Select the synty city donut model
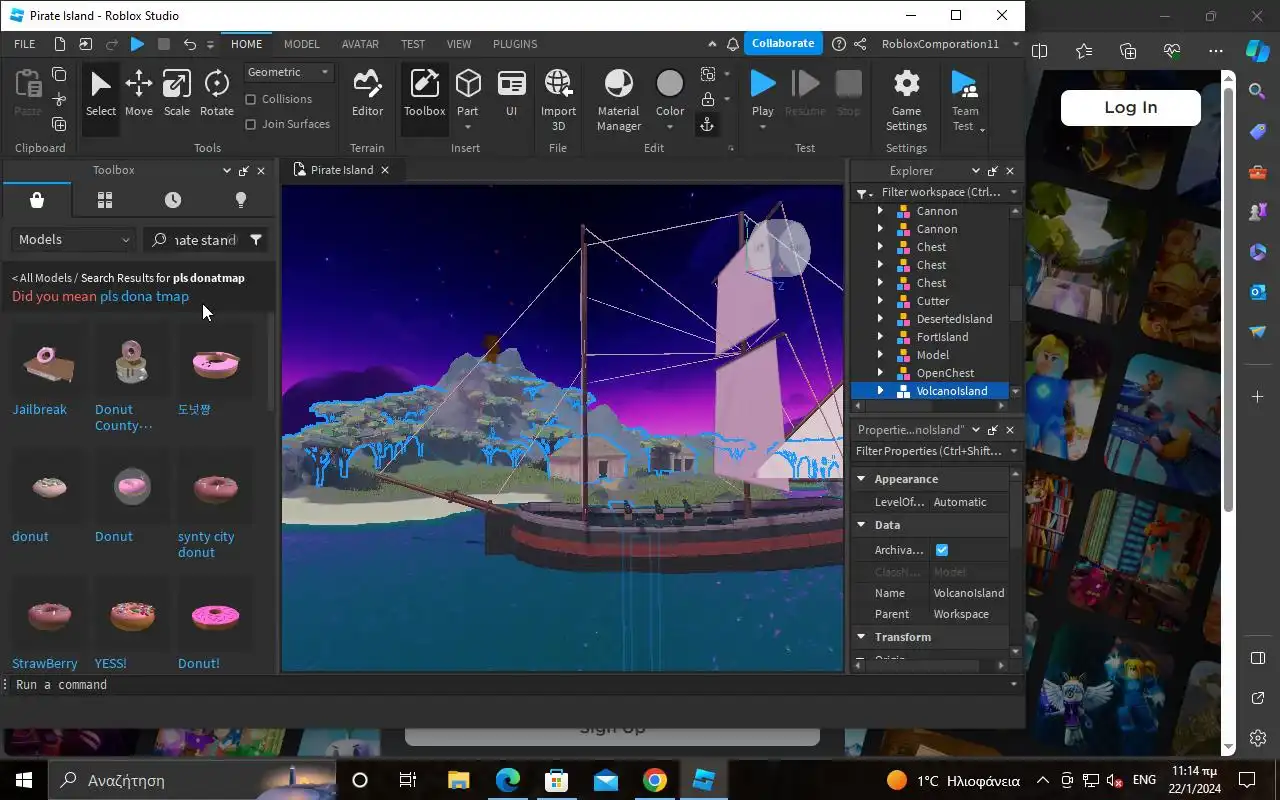The image size is (1280, 800). click(x=214, y=503)
